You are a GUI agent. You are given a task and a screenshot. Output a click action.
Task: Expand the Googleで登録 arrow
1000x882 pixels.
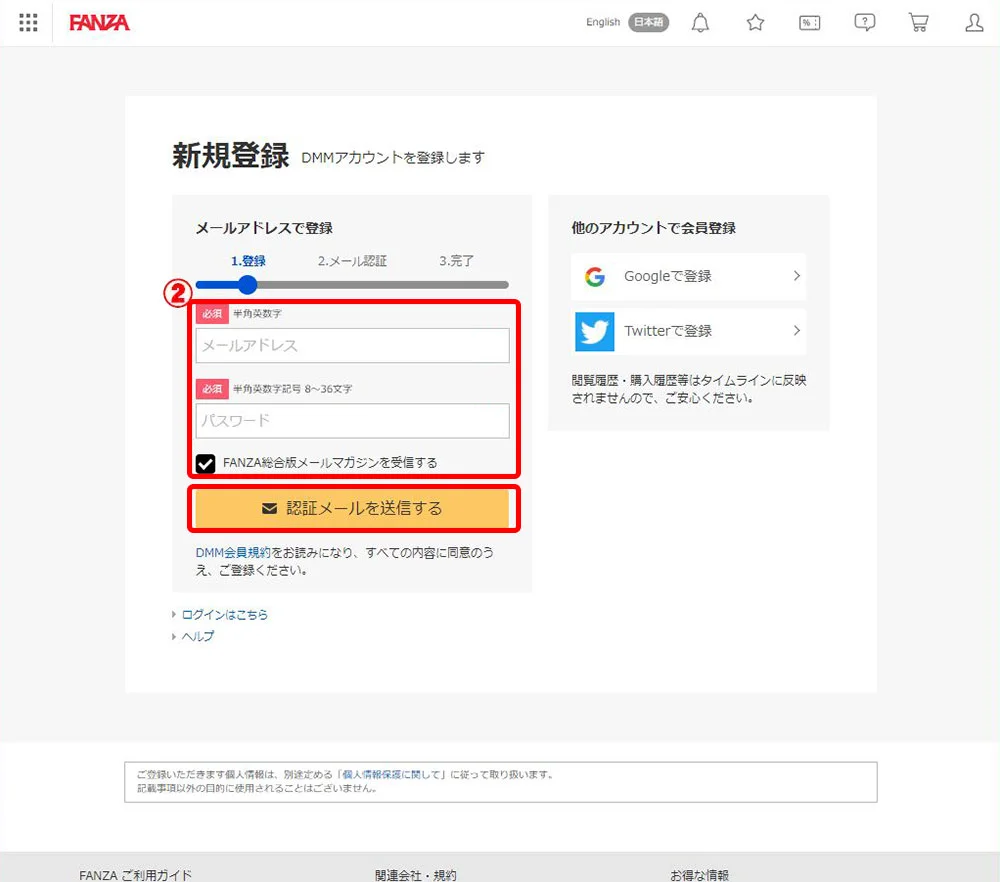[x=796, y=276]
